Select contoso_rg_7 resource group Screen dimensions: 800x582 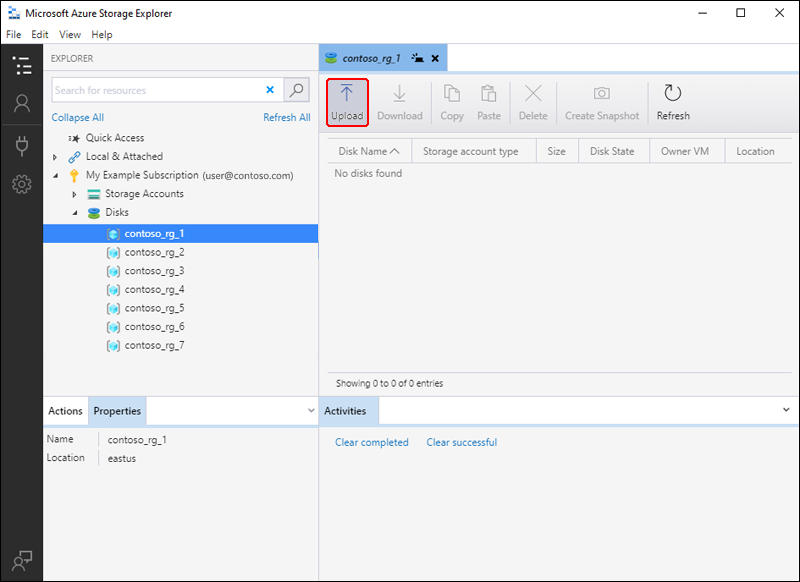tap(155, 345)
